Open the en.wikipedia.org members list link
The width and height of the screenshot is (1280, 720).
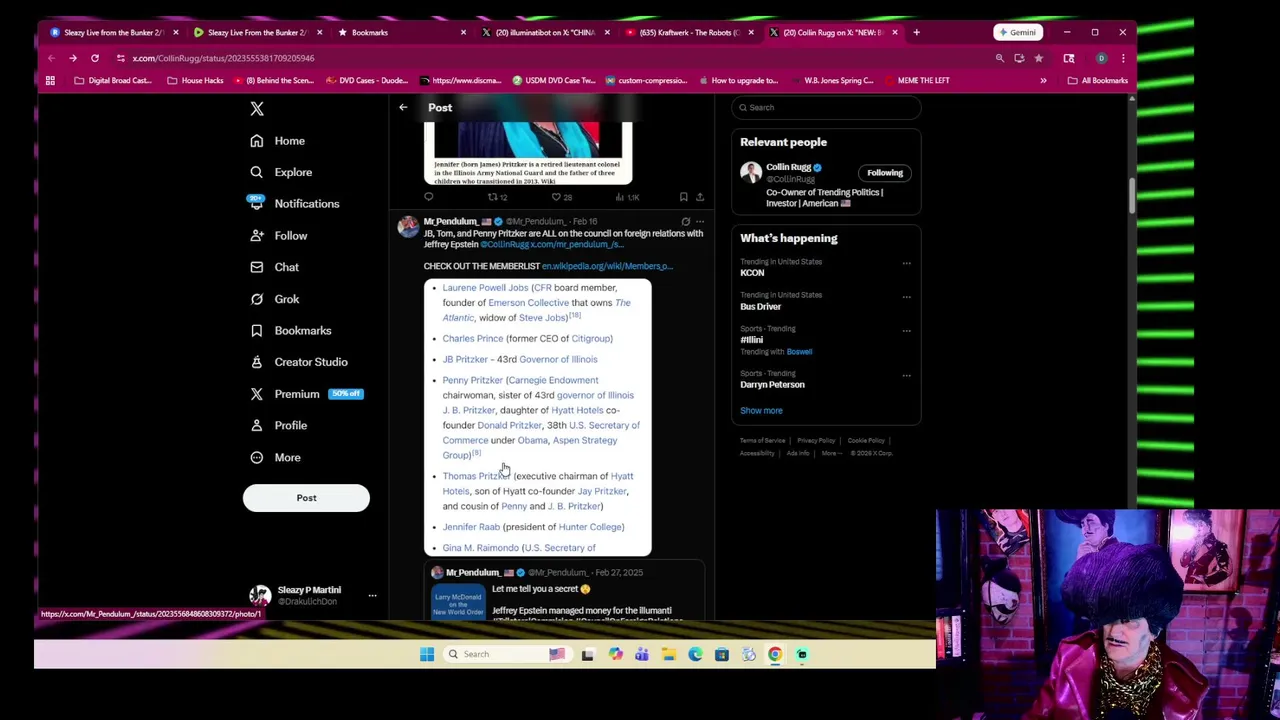[607, 266]
